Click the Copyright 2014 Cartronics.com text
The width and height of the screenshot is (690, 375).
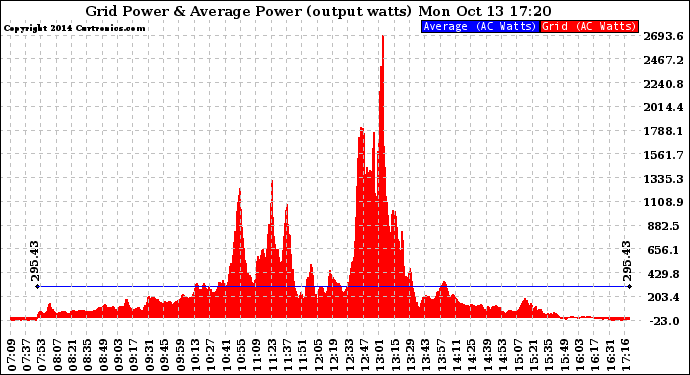click(x=74, y=28)
